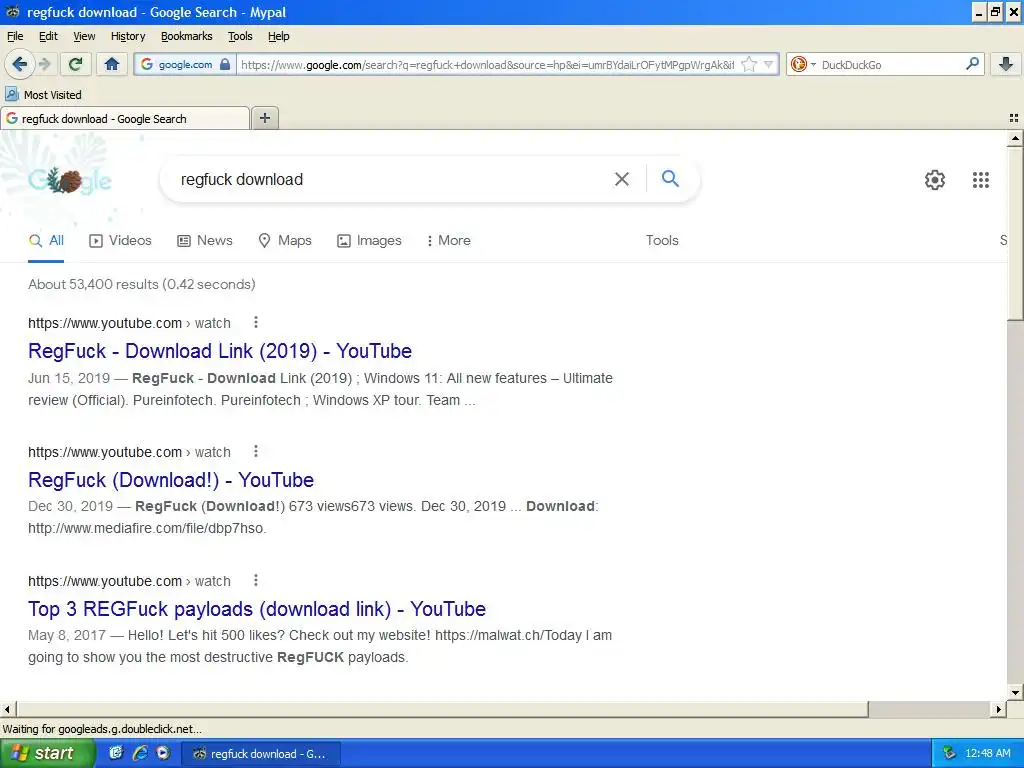Click the Forward navigation arrow

[45, 64]
